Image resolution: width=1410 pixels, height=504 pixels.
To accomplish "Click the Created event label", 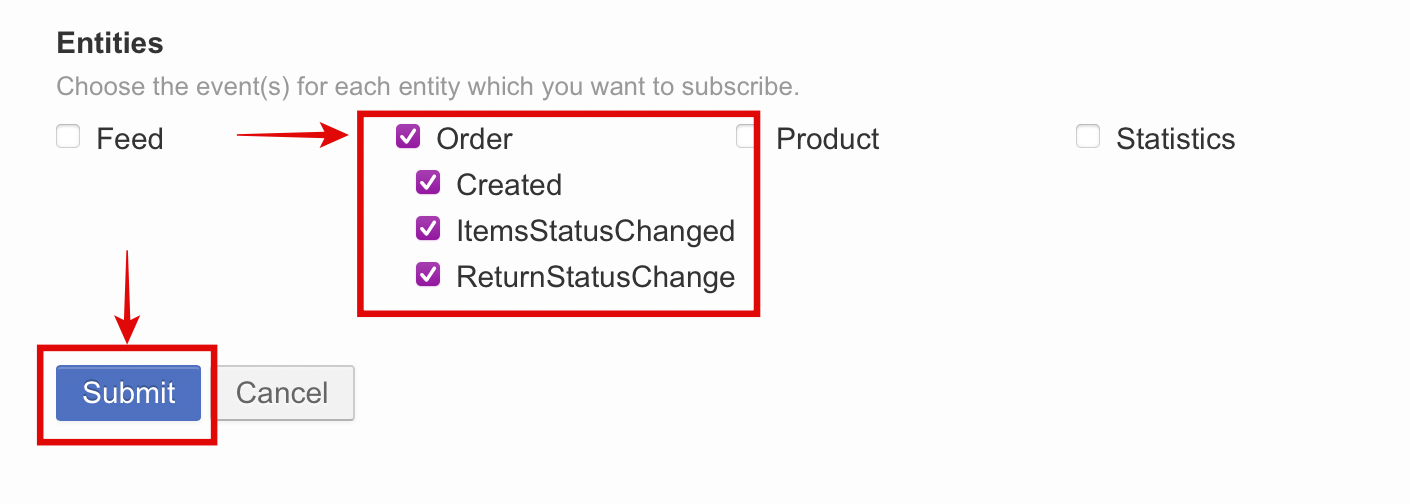I will pyautogui.click(x=509, y=185).
